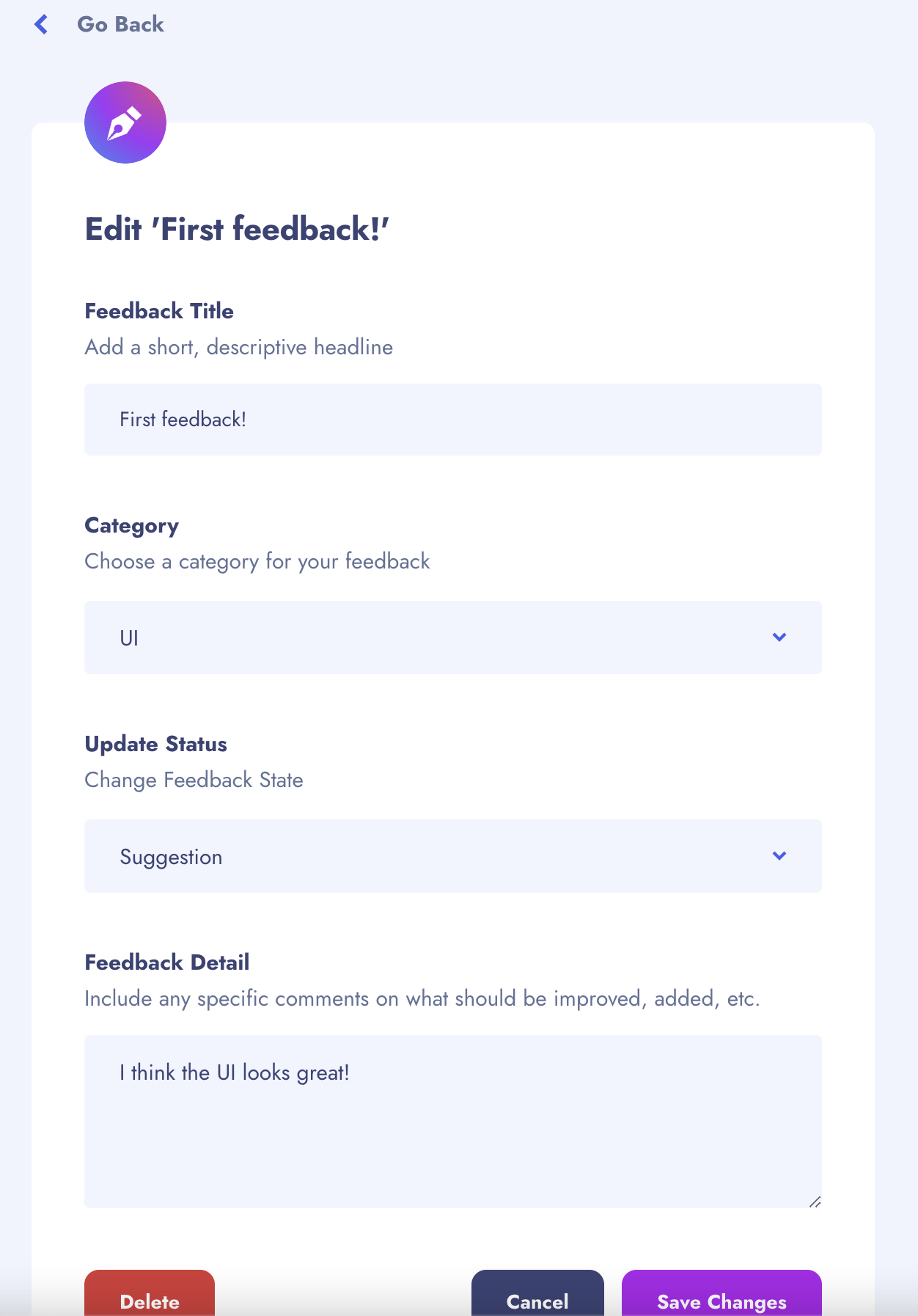
Task: Click the Edit 'First feedback!' heading
Action: [237, 229]
